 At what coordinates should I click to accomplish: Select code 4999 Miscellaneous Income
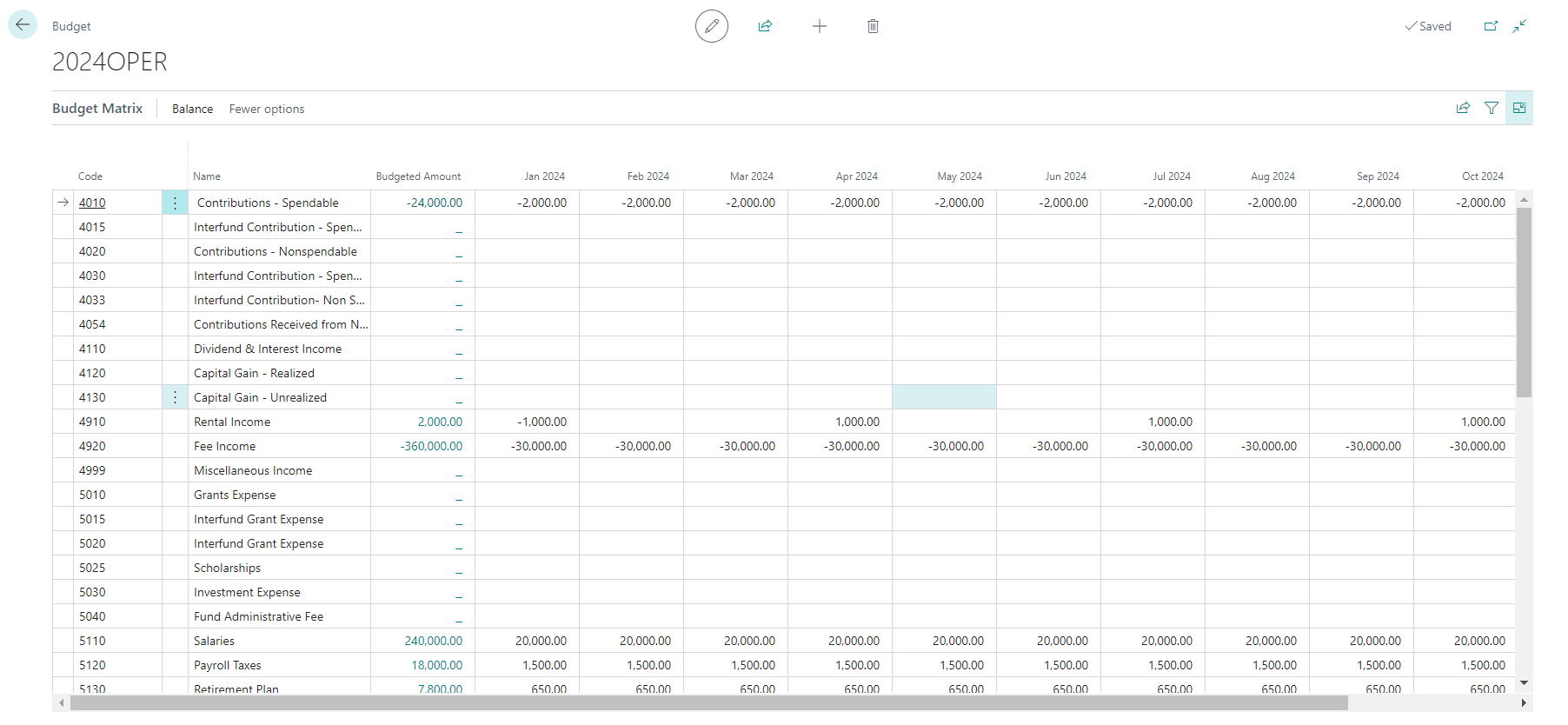coord(92,470)
